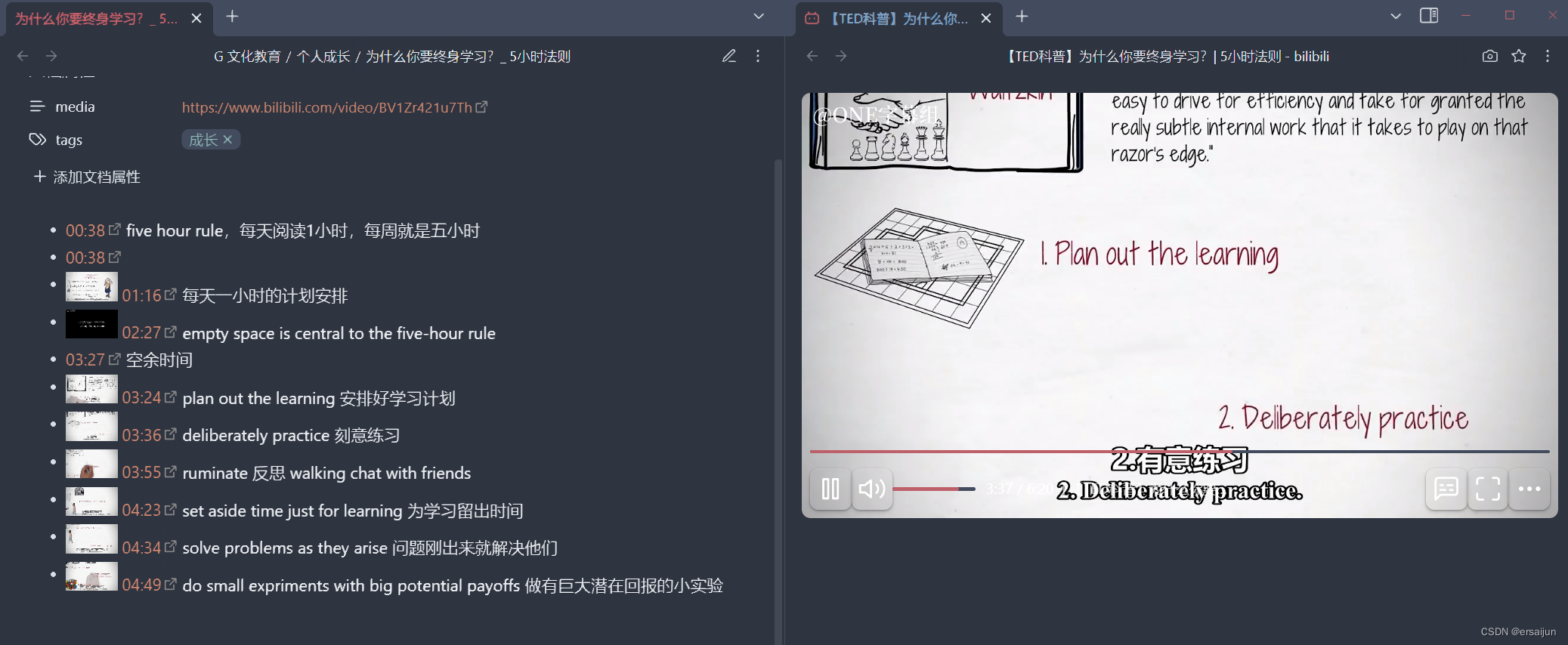
Task: Open the thumbnail beside 01:16
Action: 91,286
